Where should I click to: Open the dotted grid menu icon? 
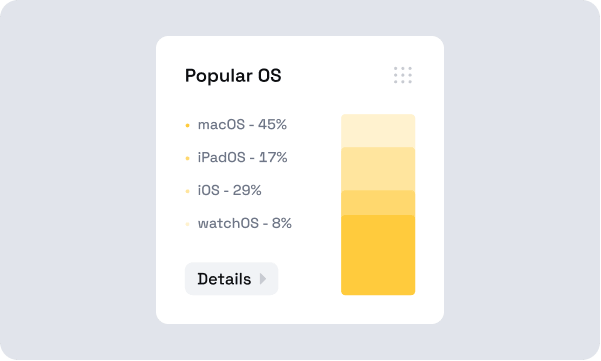pyautogui.click(x=403, y=75)
